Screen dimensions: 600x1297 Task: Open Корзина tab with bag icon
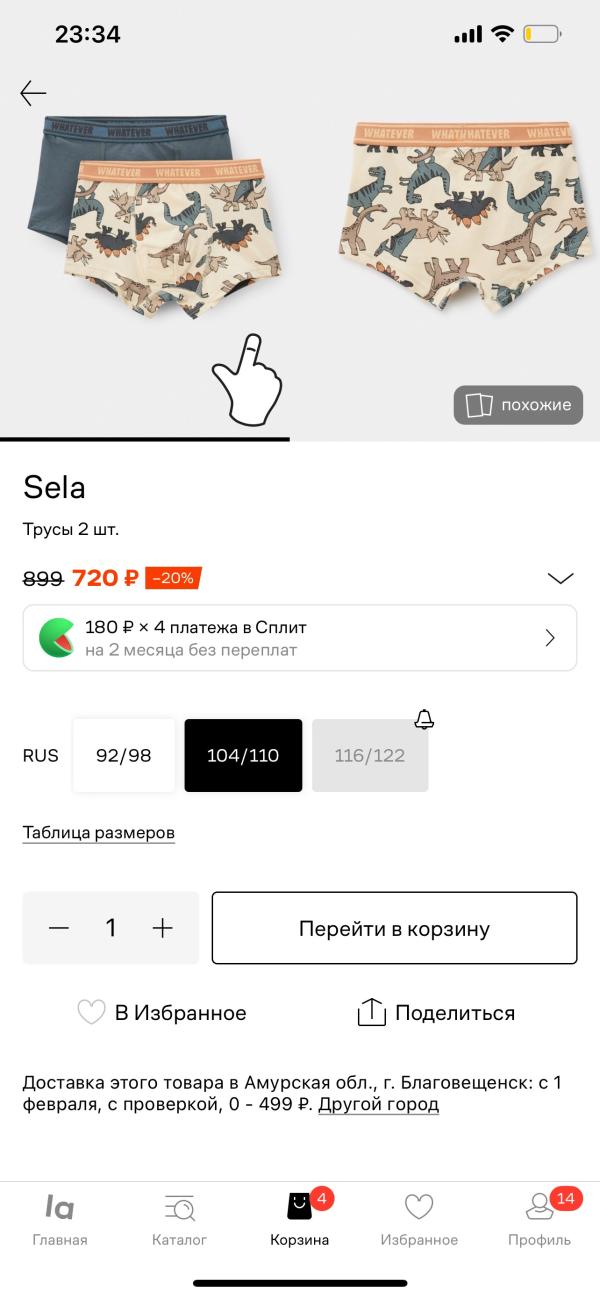point(299,1219)
